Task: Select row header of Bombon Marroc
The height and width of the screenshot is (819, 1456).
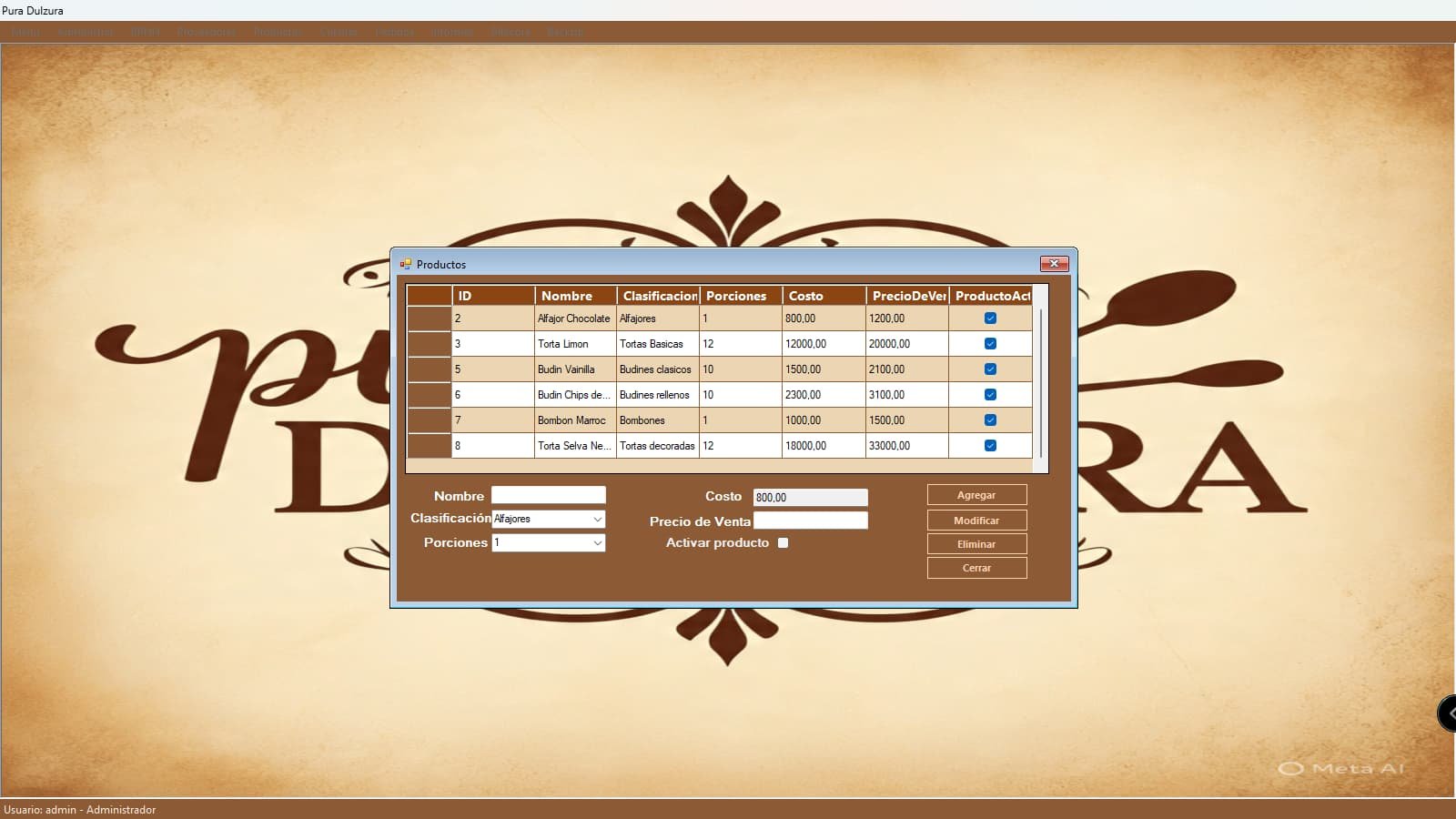Action: [x=430, y=420]
